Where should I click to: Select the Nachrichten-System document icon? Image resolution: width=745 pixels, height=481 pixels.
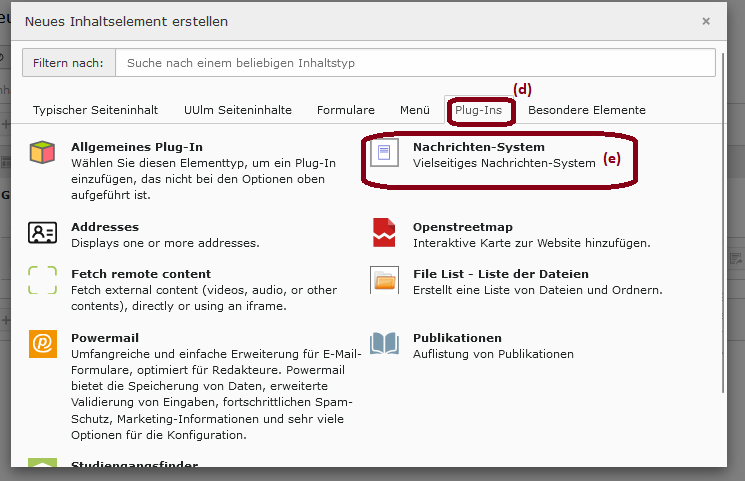(x=384, y=154)
